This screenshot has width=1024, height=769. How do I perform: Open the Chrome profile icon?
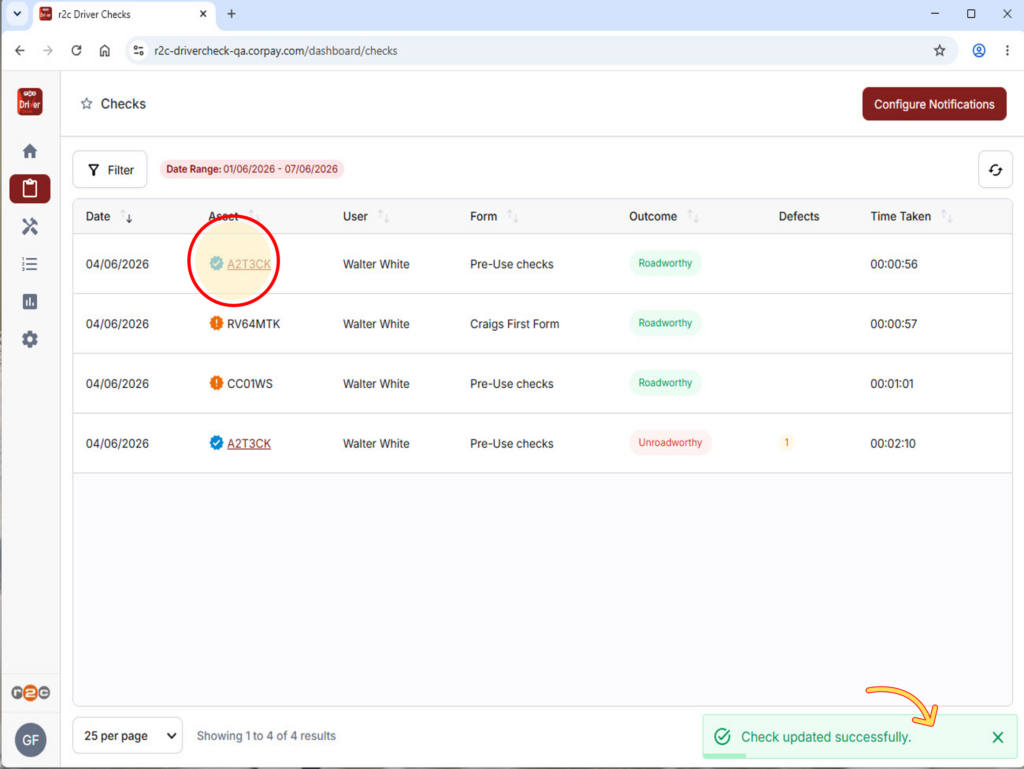click(978, 50)
